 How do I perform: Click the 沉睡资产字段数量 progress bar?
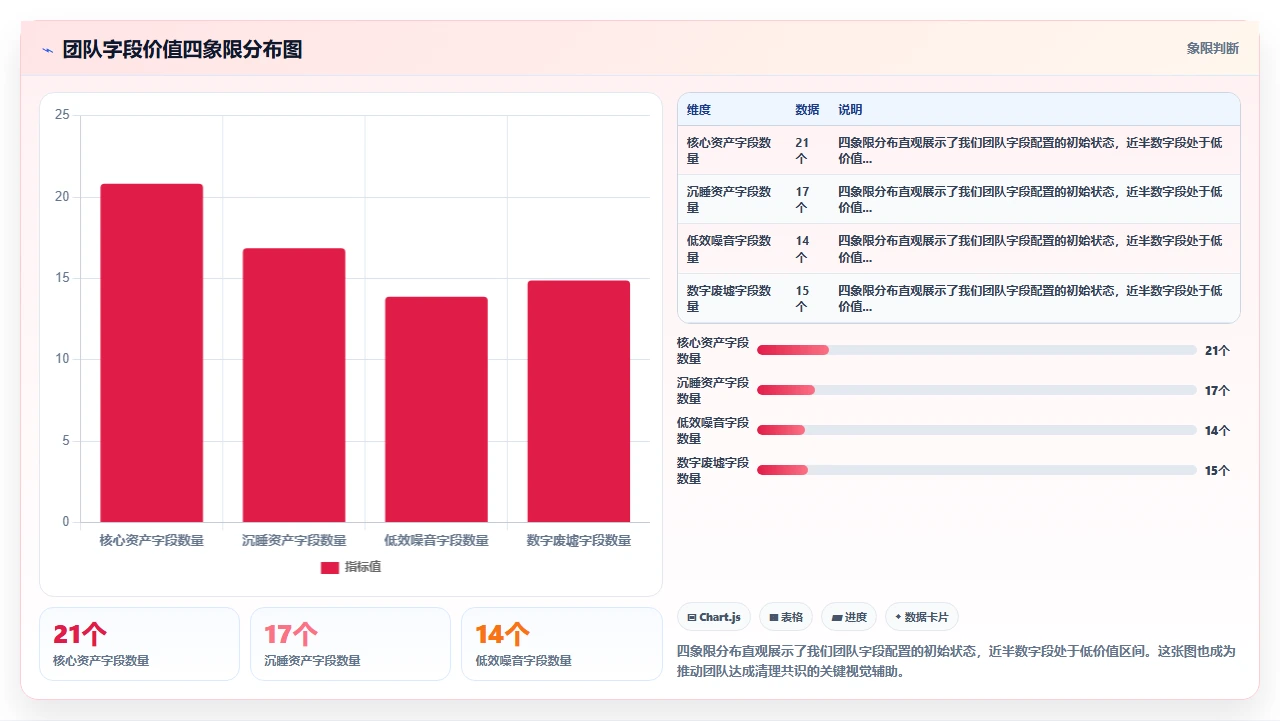click(x=977, y=390)
